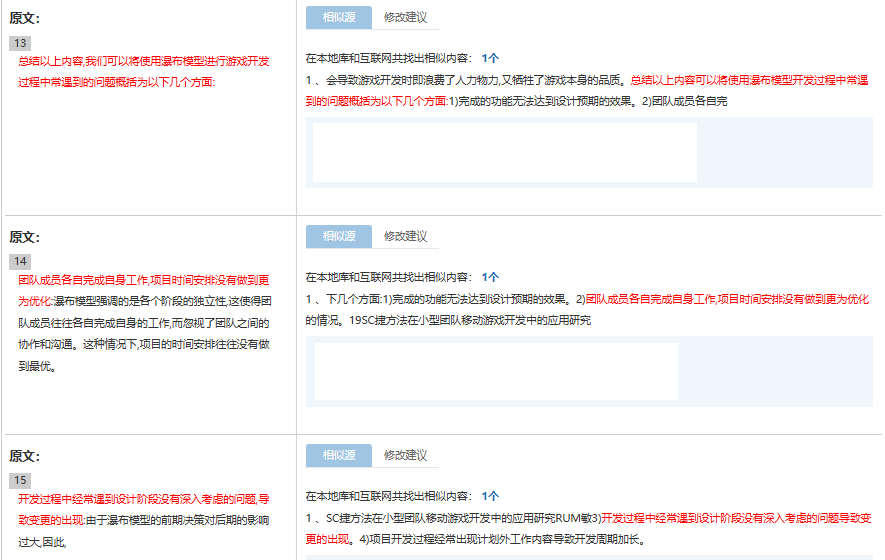
Task: Select 相似源 tab in paragraph 15 section
Action: coord(338,455)
